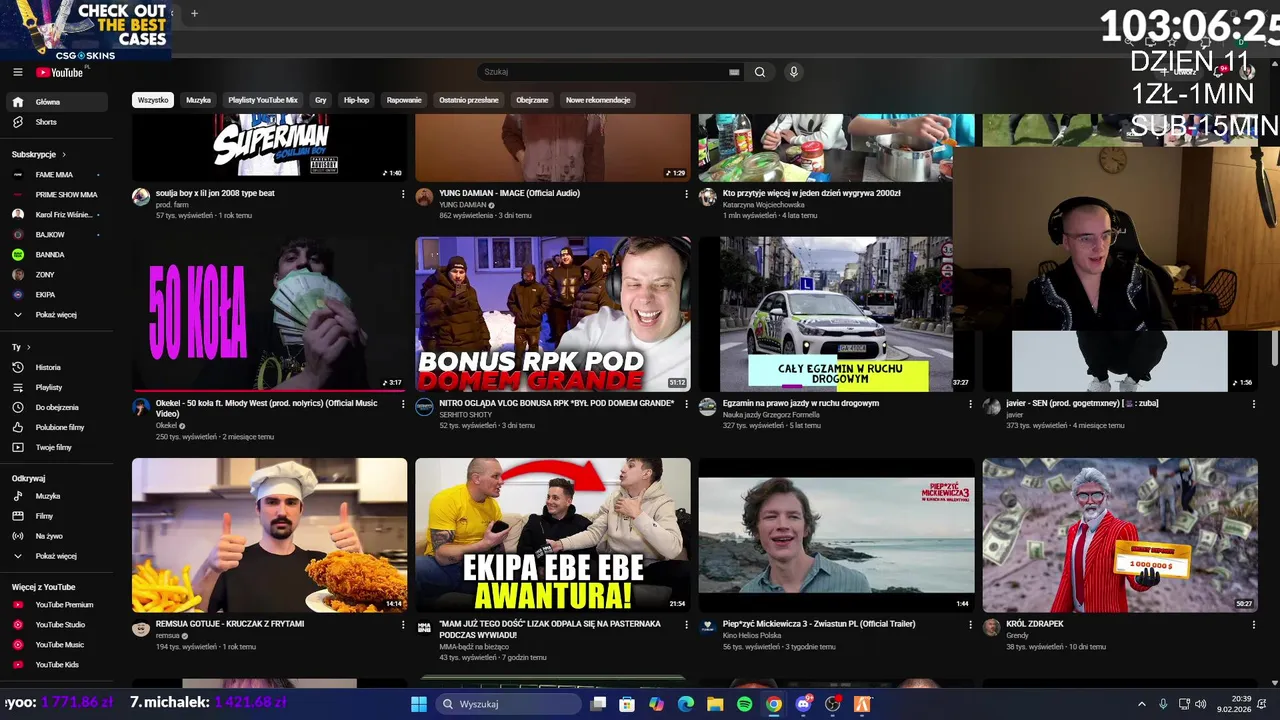Open Shorts from the sidebar

pyautogui.click(x=58, y=122)
